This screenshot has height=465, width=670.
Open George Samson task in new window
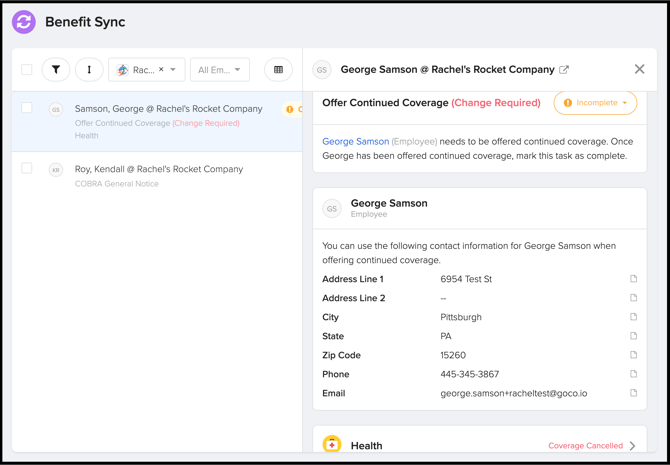tap(564, 70)
